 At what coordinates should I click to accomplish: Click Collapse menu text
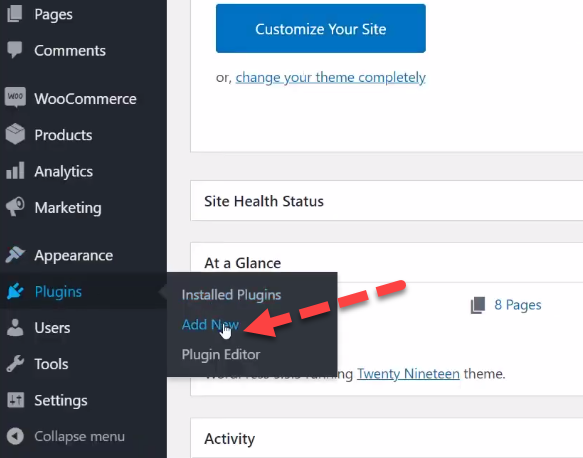(x=80, y=436)
